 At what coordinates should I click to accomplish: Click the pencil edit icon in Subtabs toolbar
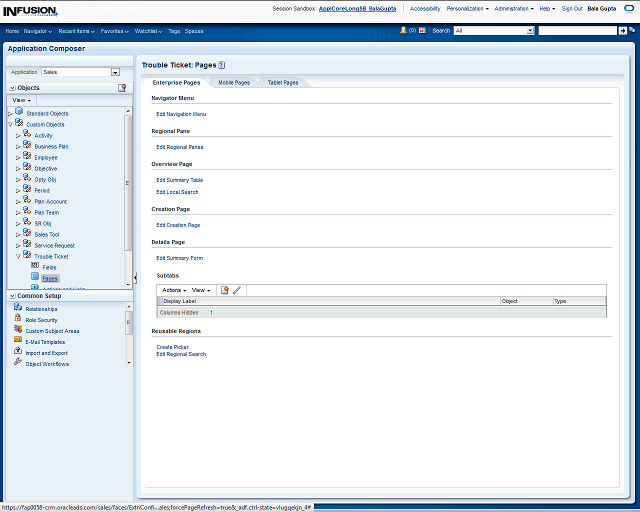pos(237,290)
